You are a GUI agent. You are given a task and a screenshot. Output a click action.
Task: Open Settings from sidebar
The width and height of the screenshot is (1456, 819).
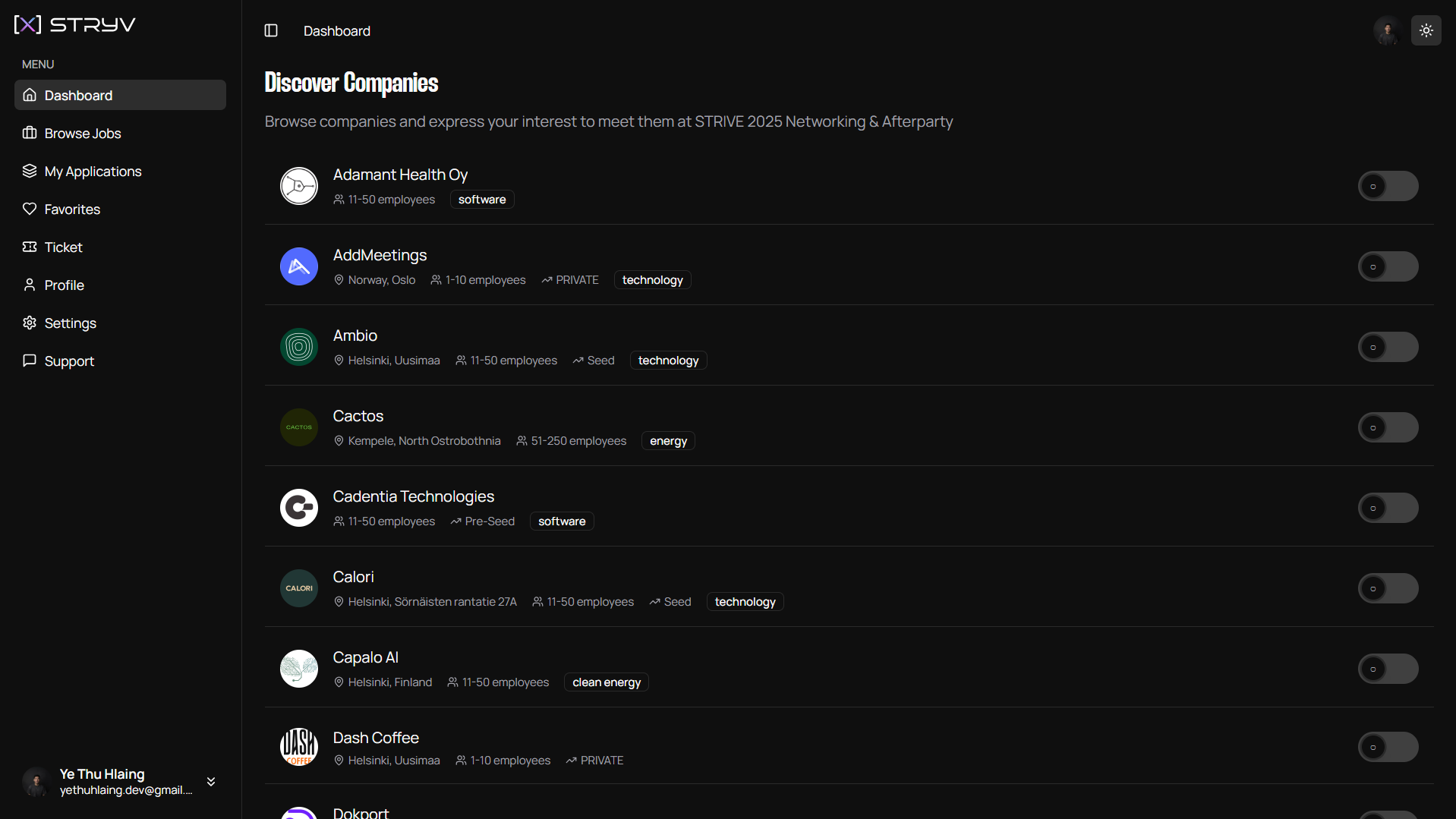tap(120, 323)
